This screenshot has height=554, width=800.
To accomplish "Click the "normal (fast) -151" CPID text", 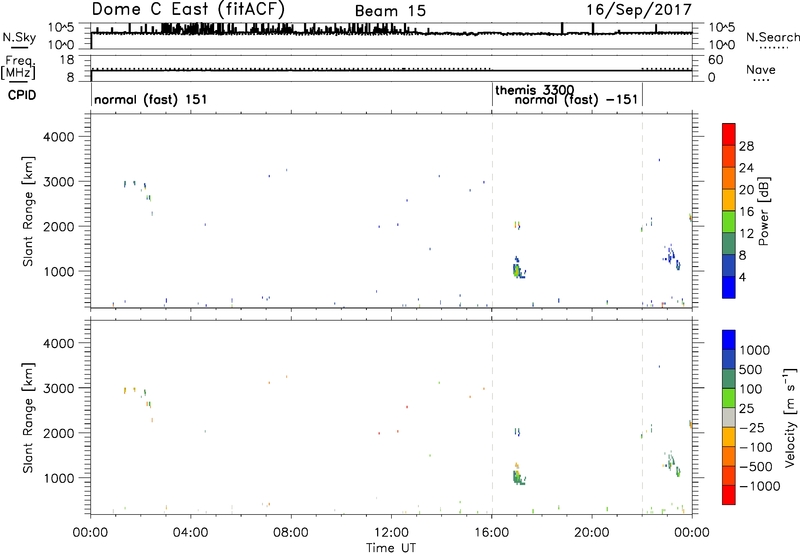I will point(576,99).
